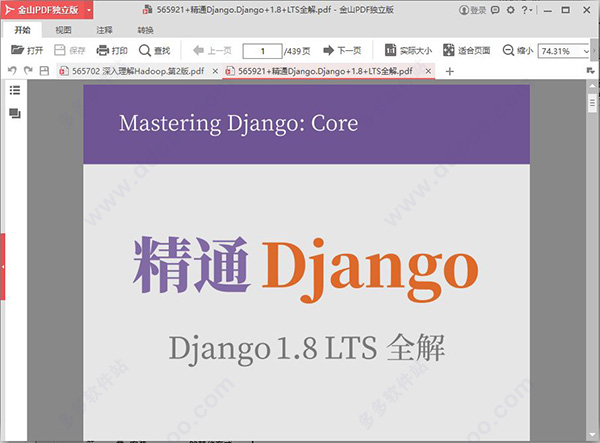Select the 565921 精通Django document tab

click(325, 71)
